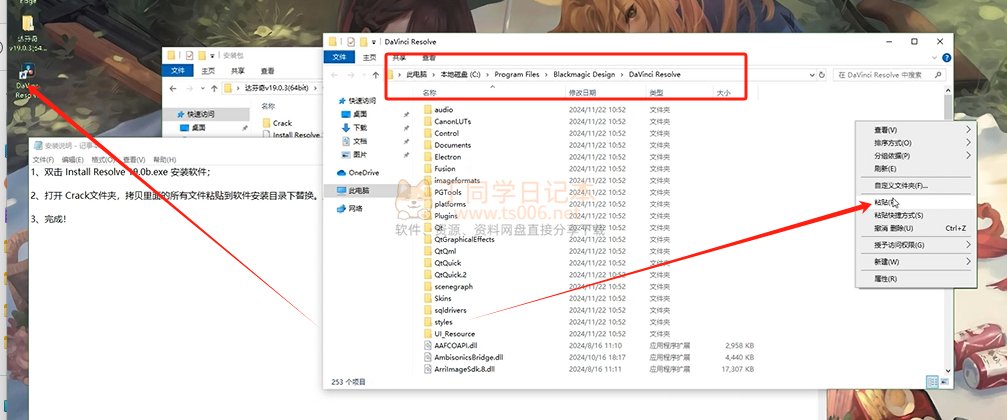Select the QtGraphicalEffects folder name

[x=464, y=240]
